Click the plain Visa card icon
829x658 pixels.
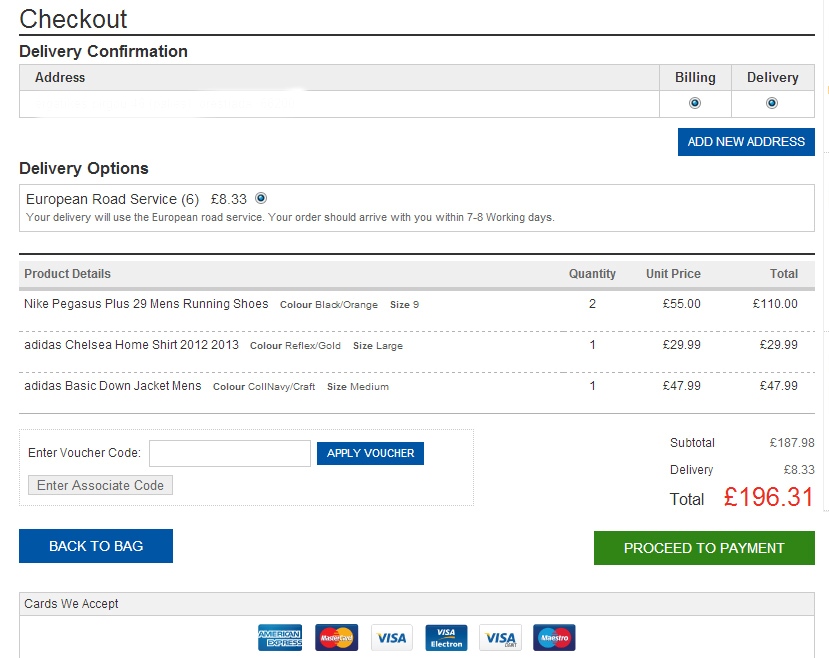pyautogui.click(x=391, y=637)
